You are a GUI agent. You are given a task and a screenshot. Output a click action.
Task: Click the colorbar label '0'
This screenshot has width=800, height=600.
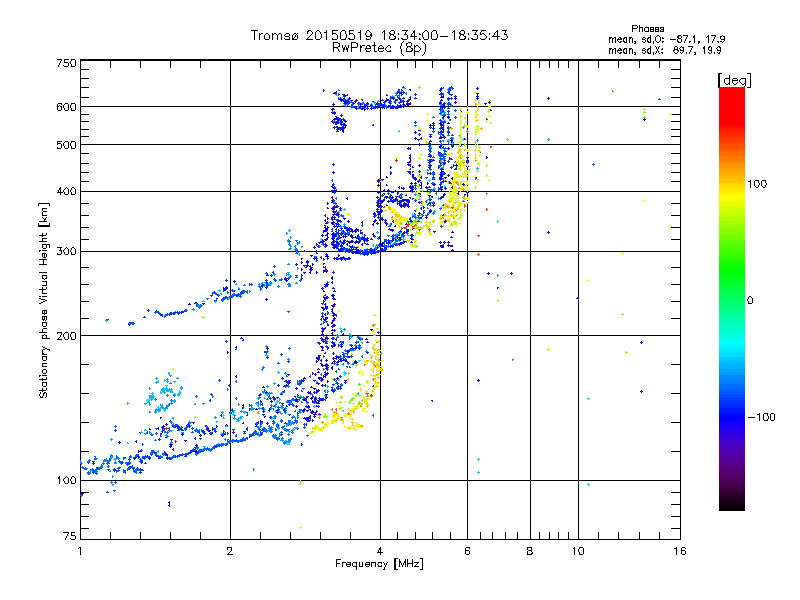[750, 301]
